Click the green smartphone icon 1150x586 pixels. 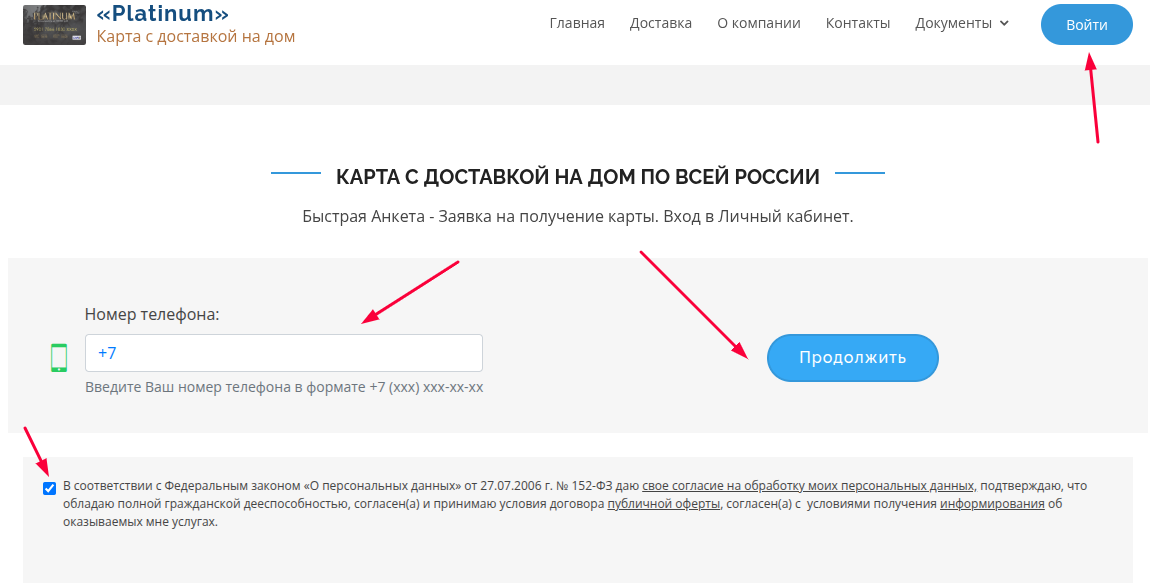pyautogui.click(x=59, y=358)
